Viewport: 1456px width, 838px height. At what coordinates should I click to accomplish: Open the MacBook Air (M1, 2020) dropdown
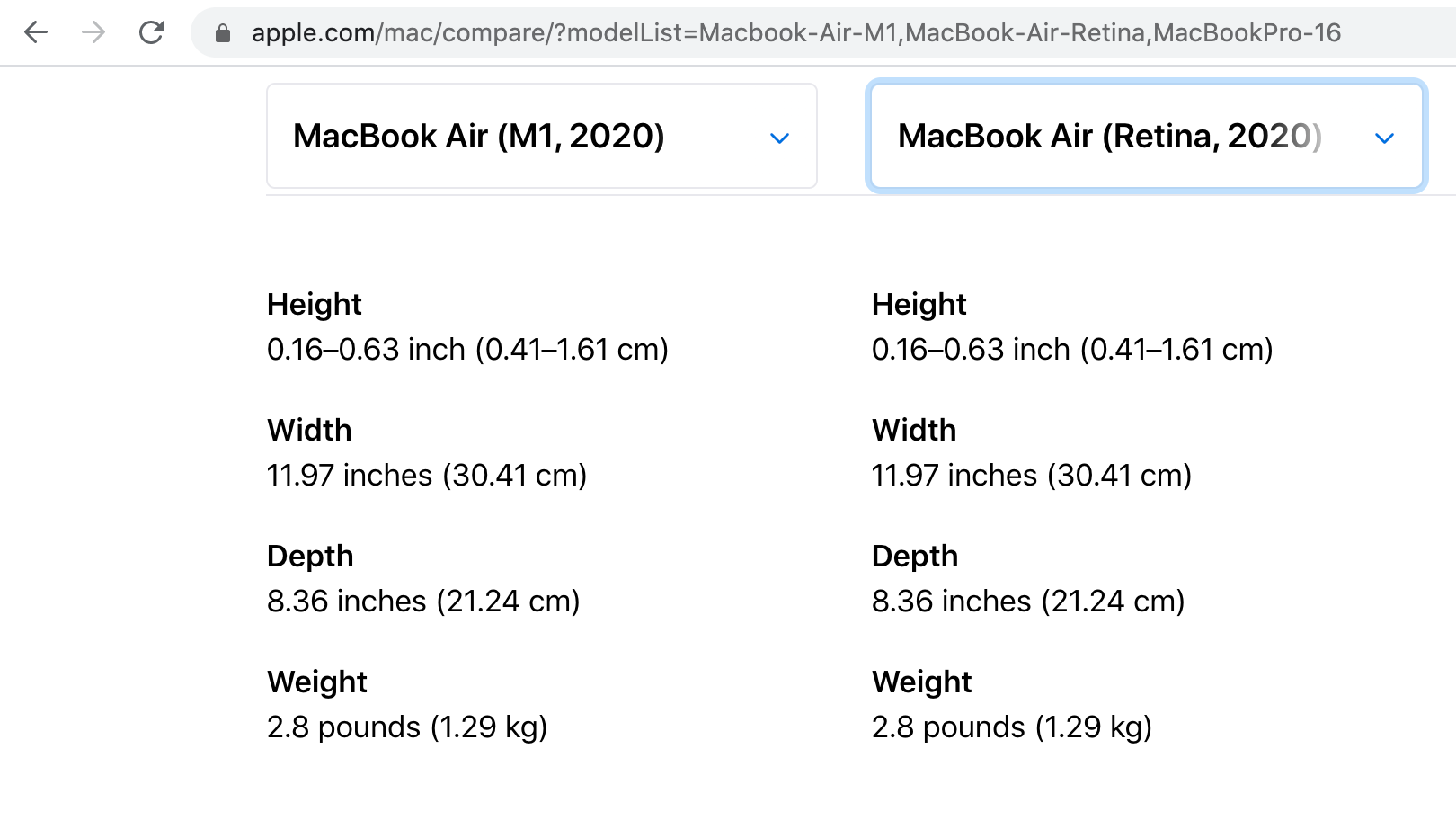[478, 137]
